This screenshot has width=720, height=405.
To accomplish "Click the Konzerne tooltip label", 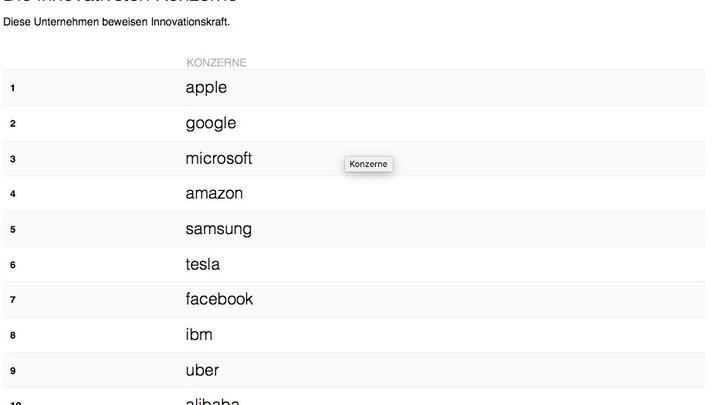I will (x=368, y=164).
